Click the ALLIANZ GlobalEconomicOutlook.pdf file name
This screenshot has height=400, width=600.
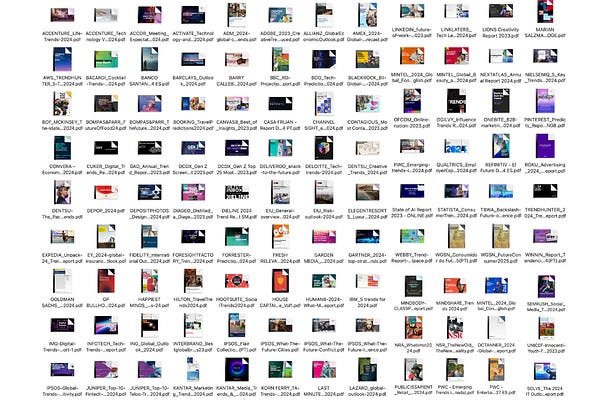point(324,36)
